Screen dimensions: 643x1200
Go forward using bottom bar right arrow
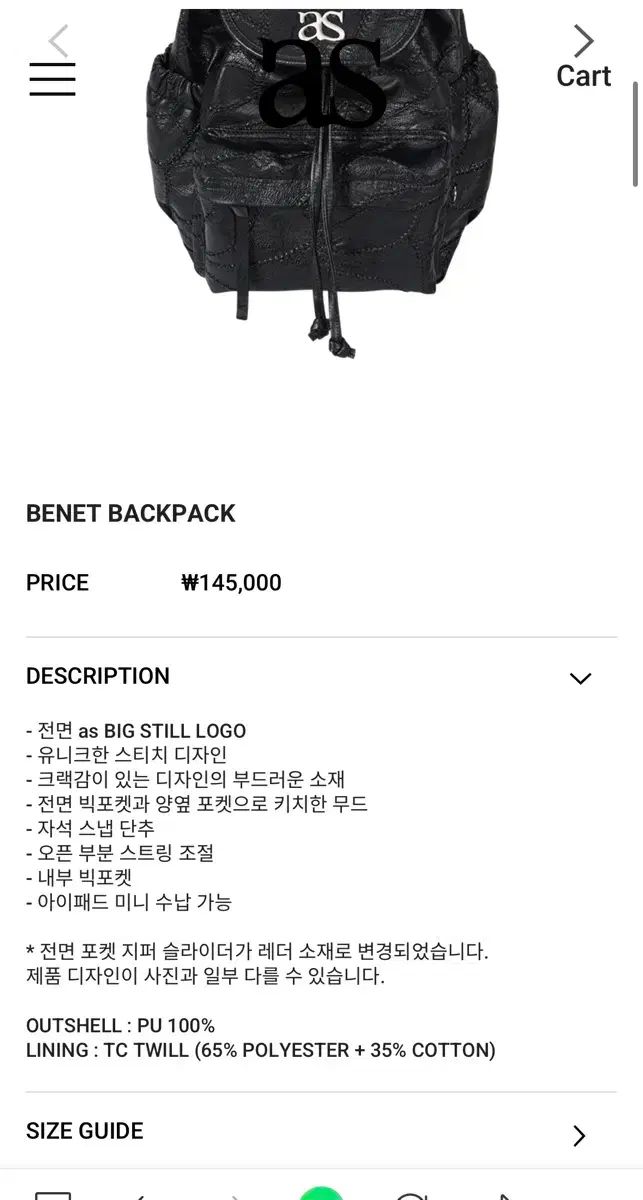click(236, 1195)
